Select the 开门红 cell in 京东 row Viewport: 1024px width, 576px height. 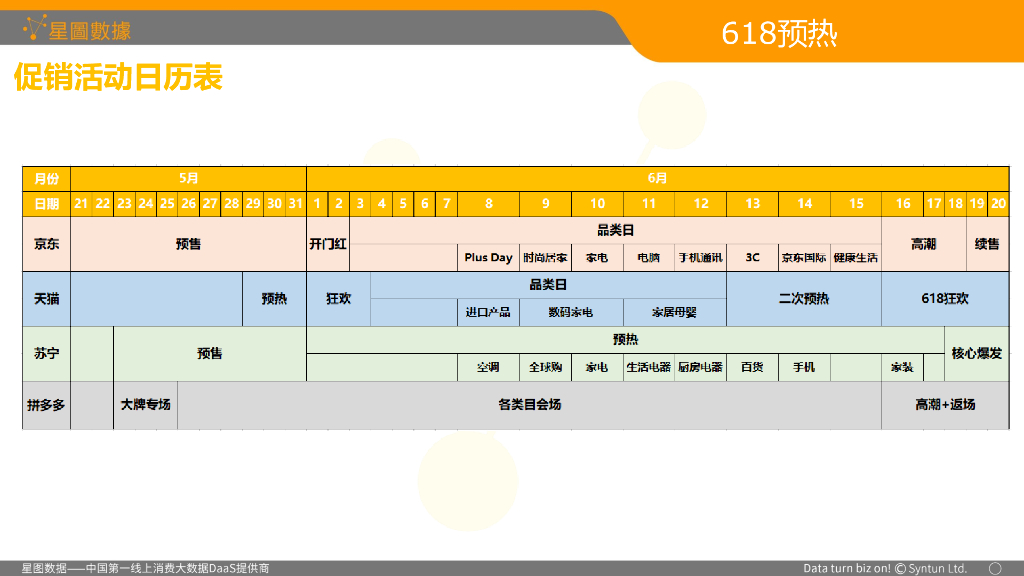point(328,244)
